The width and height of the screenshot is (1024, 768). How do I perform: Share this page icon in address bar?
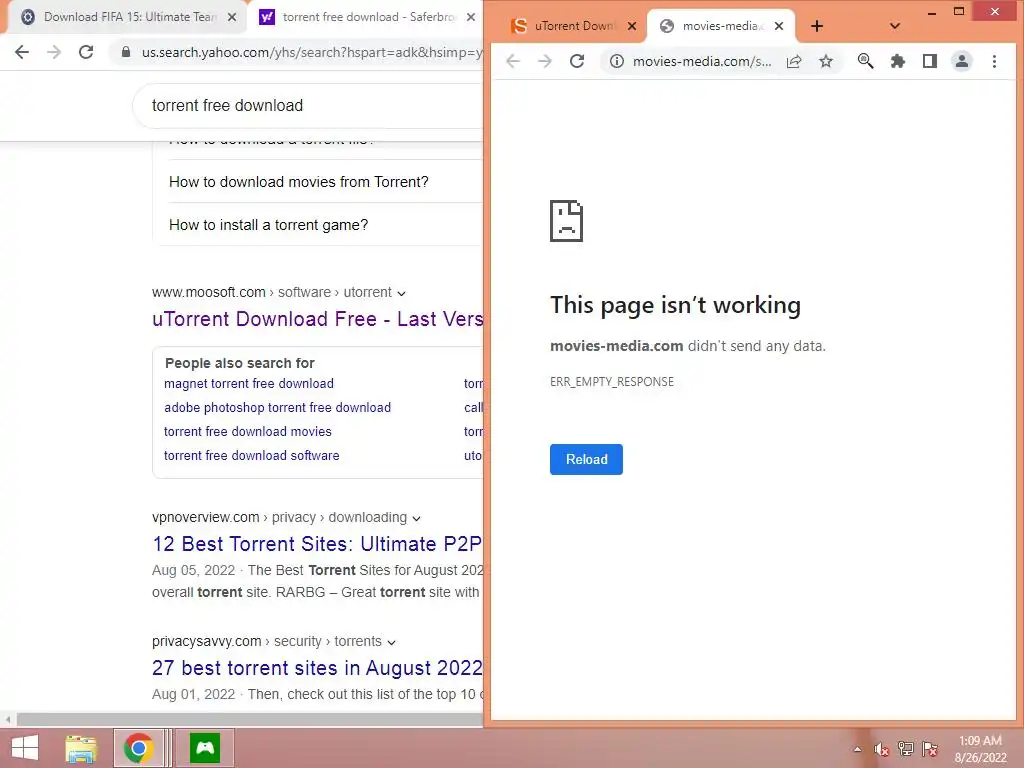click(794, 61)
